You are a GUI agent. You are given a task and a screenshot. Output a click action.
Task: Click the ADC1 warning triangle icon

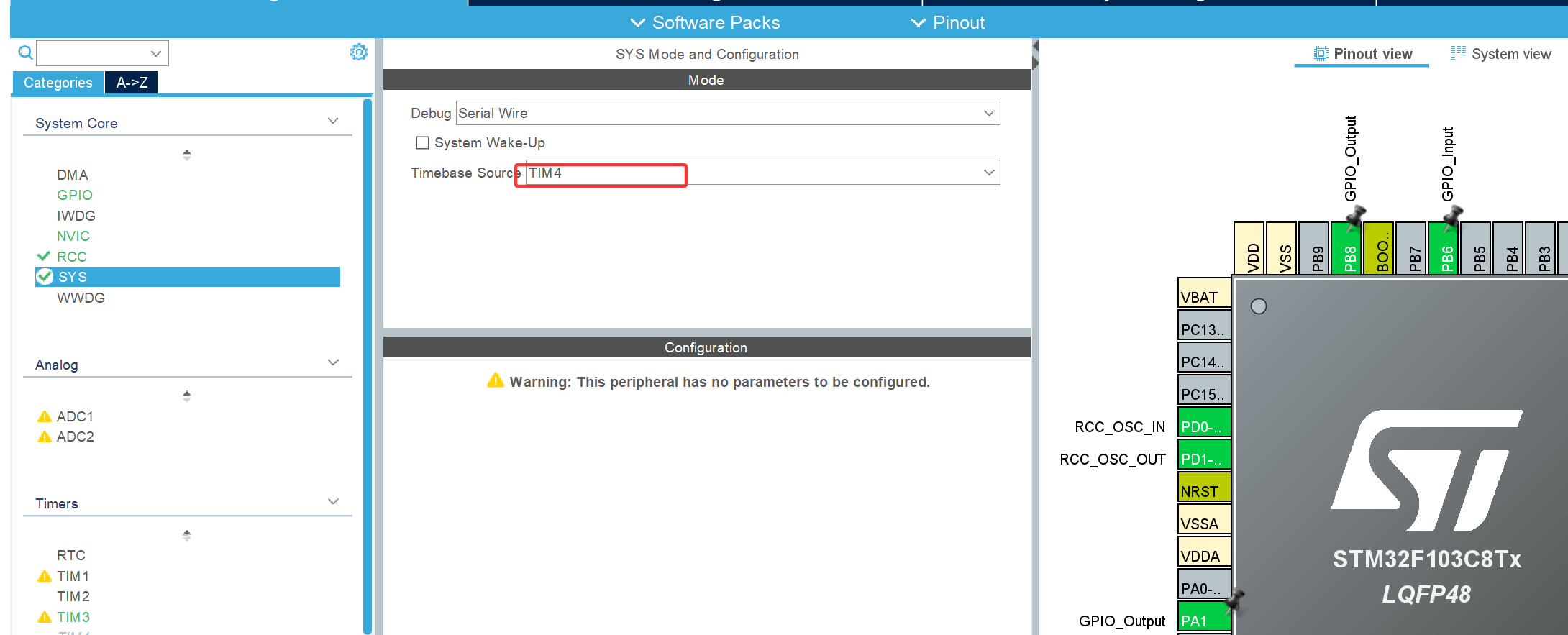pyautogui.click(x=44, y=416)
